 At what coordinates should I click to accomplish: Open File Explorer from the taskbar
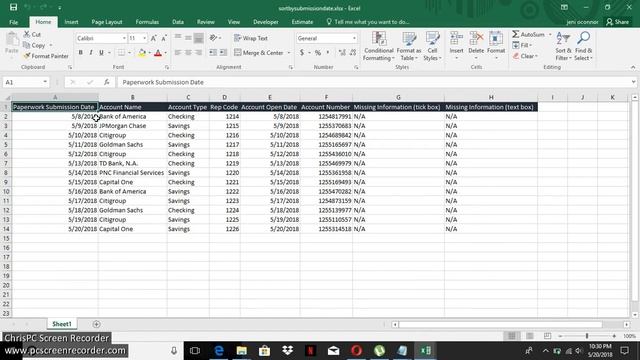point(242,350)
